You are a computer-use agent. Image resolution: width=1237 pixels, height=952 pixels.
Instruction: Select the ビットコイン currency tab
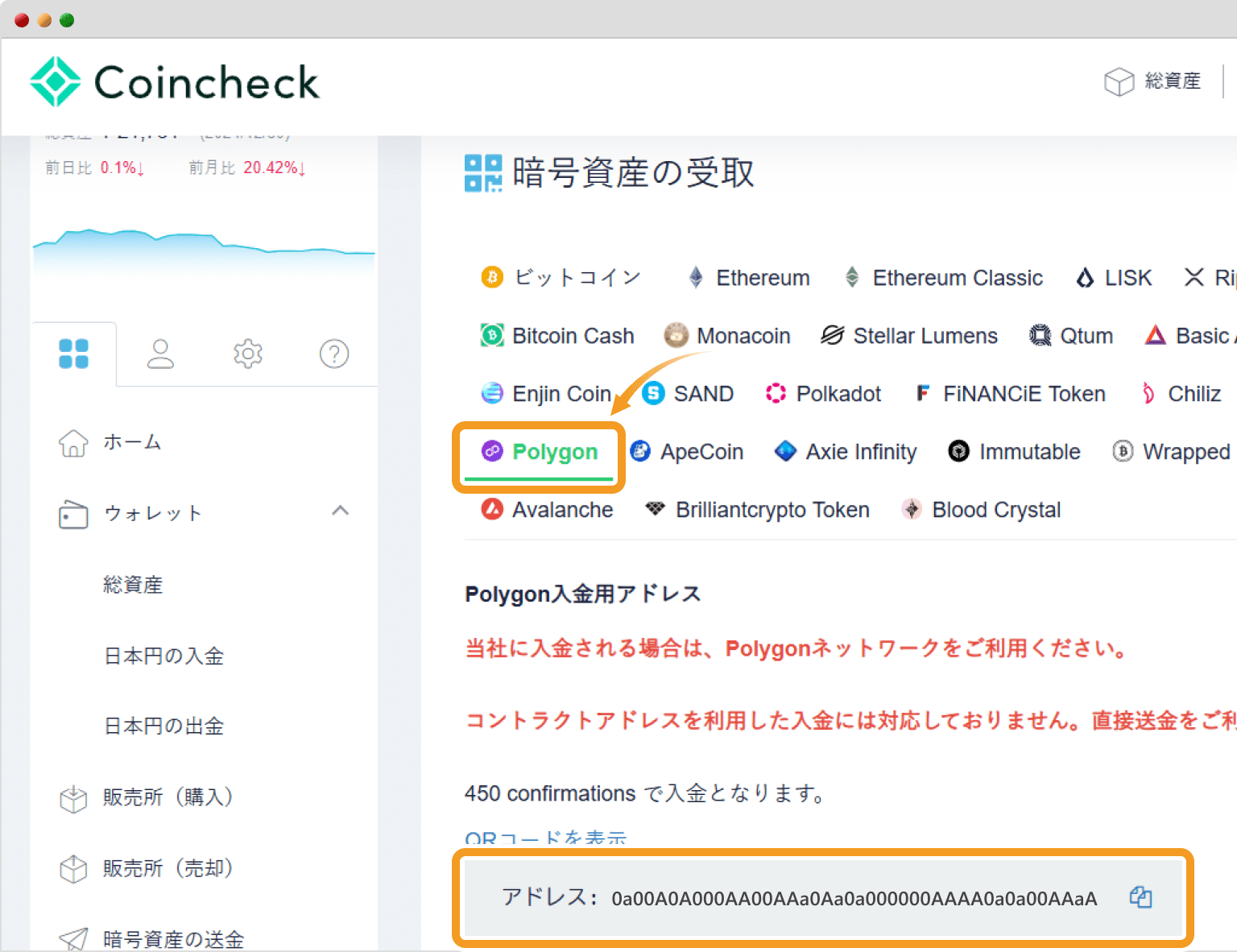pos(561,278)
